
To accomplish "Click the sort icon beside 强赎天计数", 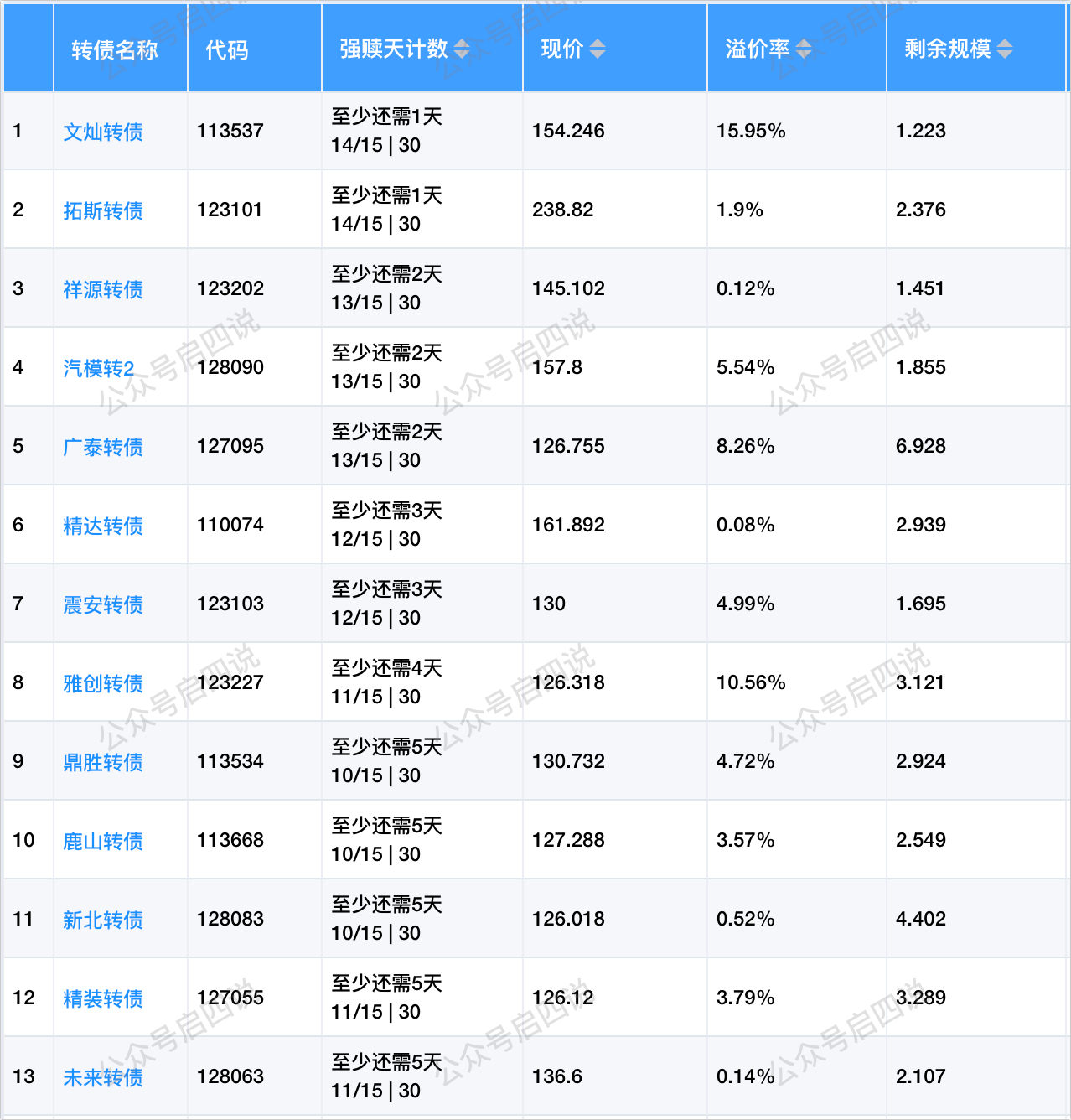I will pyautogui.click(x=462, y=49).
